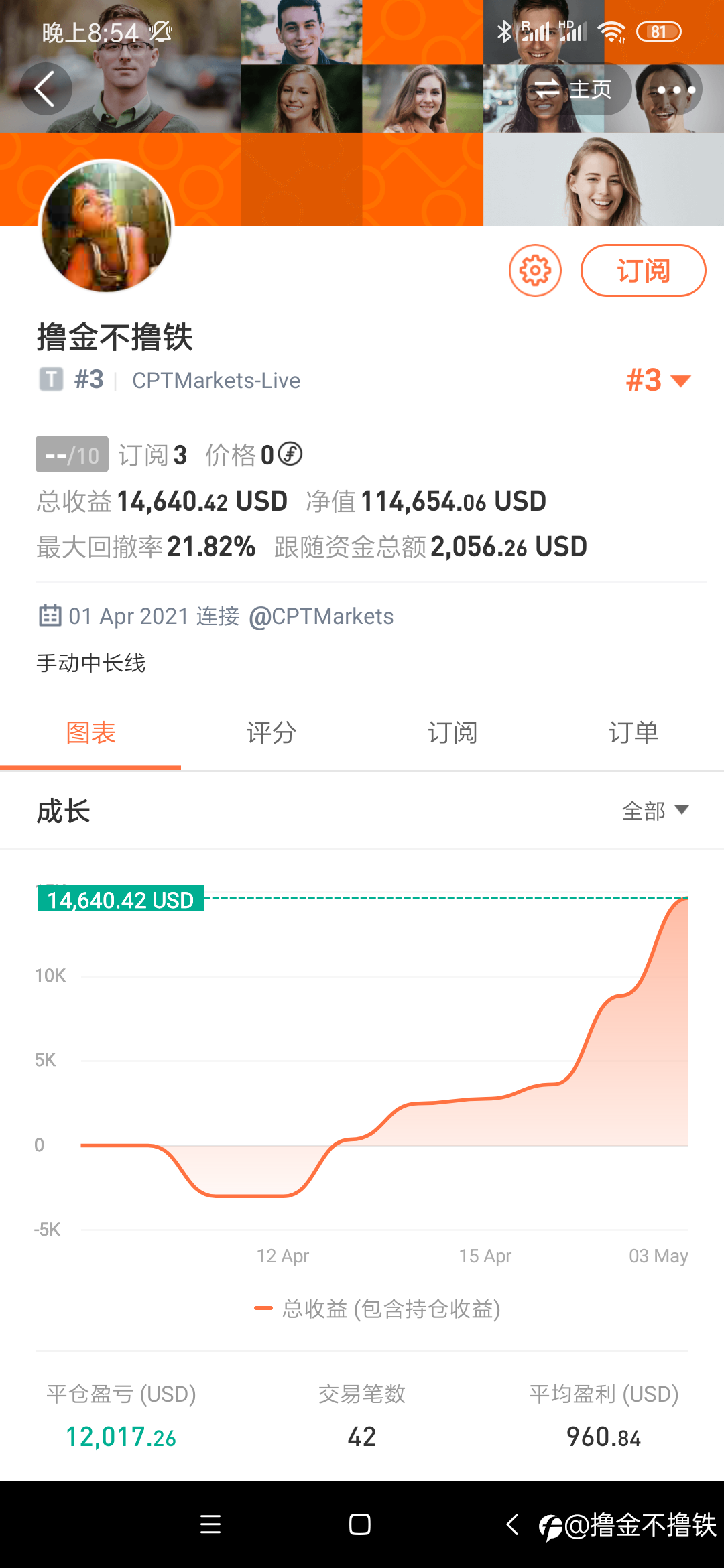Viewport: 724px width, 1568px height.
Task: Expand the orange #3 account dropdown
Action: tap(658, 380)
